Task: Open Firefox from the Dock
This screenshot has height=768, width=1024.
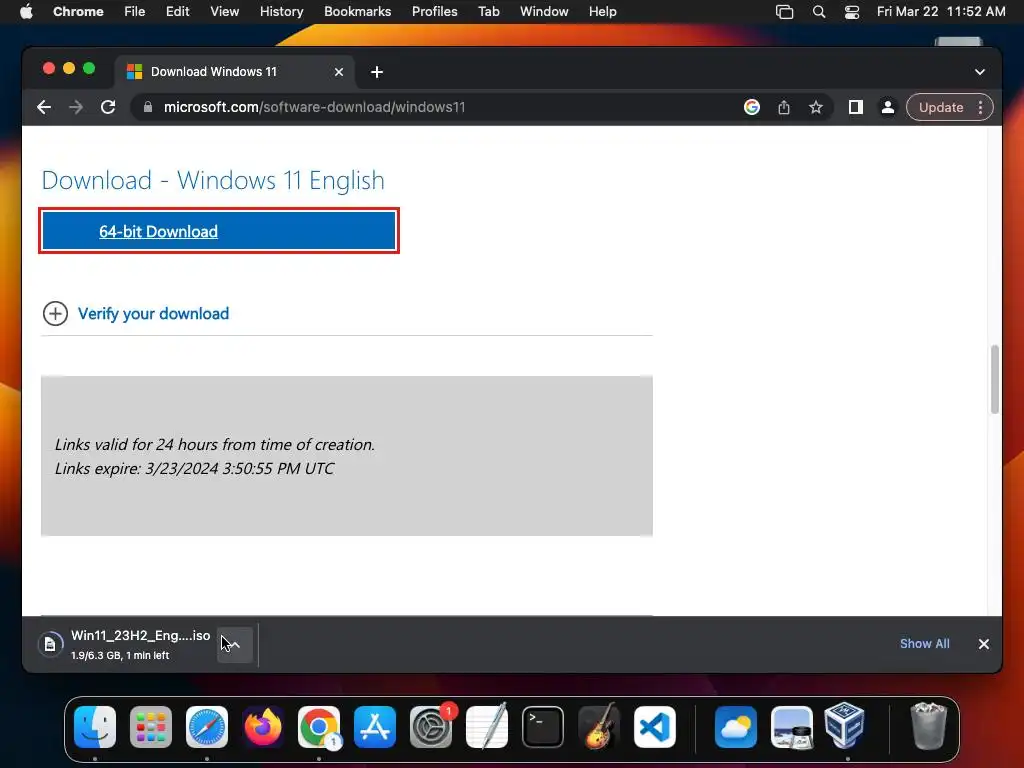Action: 263,727
